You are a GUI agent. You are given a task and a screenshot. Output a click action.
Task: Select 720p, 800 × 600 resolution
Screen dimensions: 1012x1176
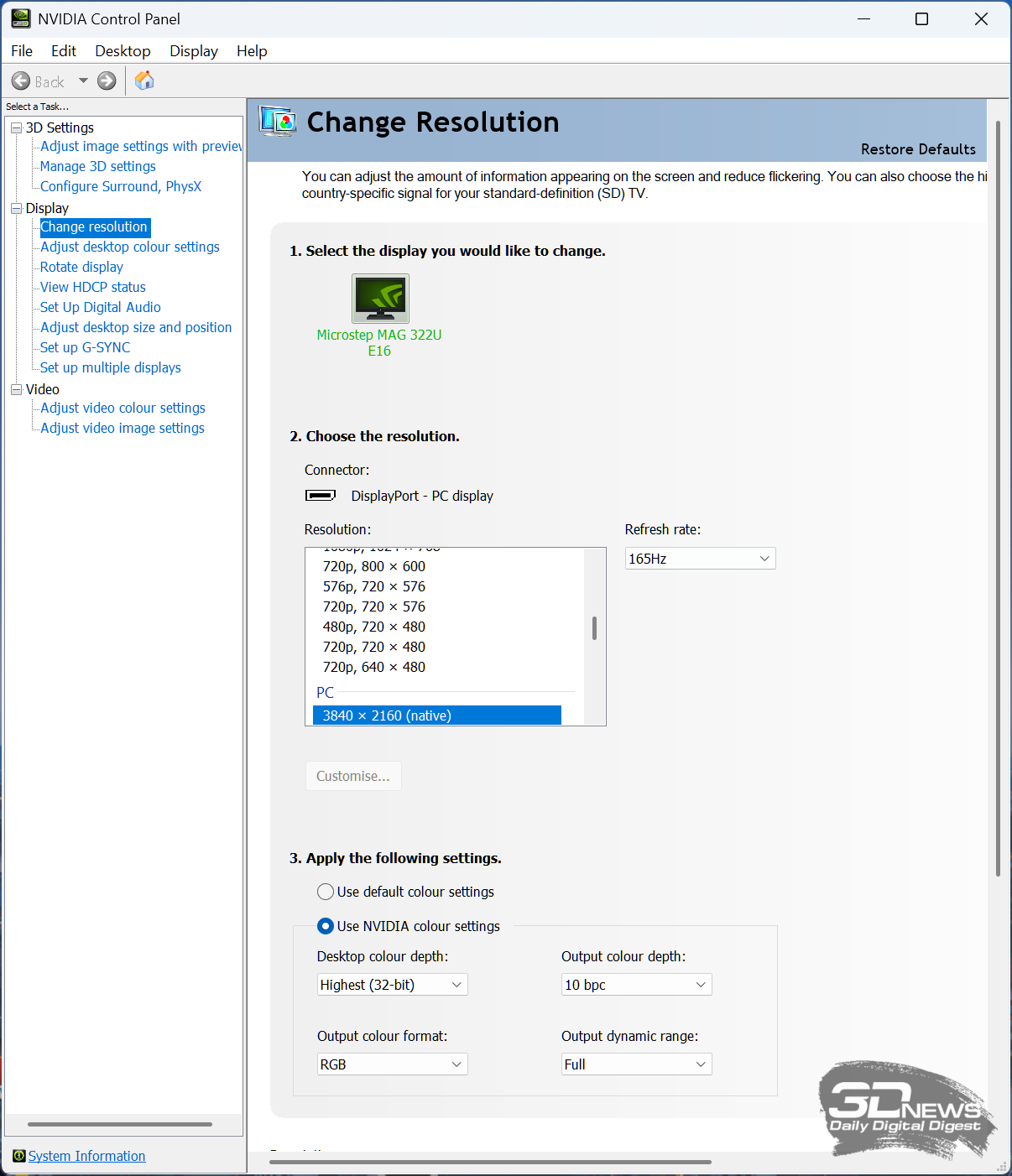(374, 566)
